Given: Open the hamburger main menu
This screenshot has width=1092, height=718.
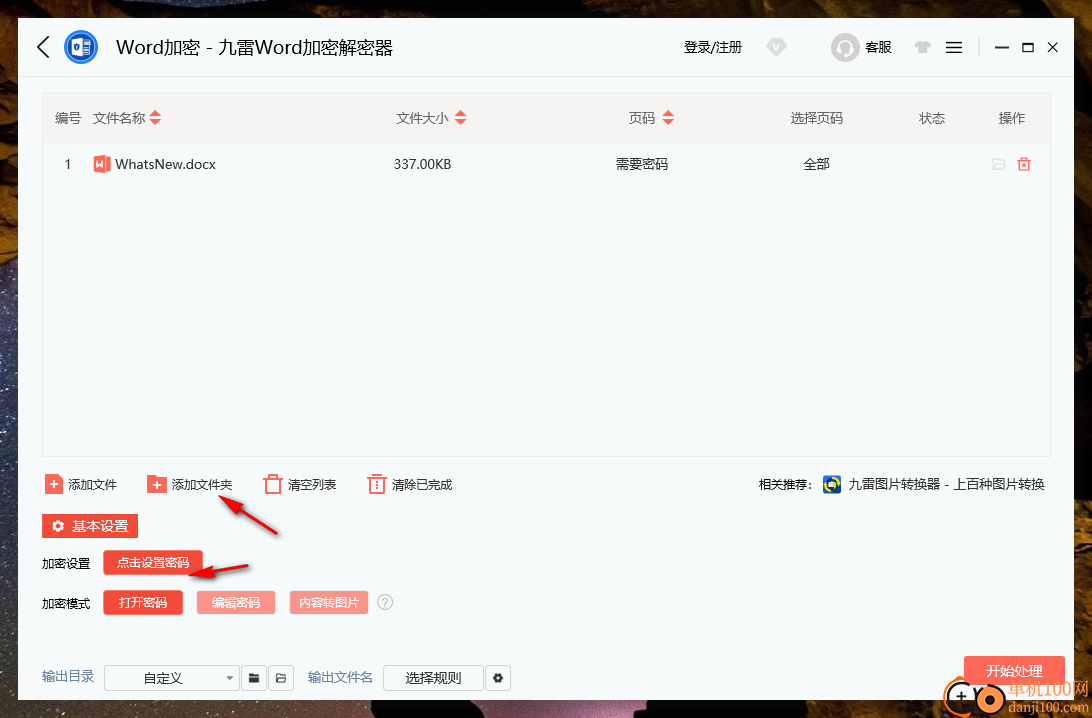Looking at the screenshot, I should point(954,47).
